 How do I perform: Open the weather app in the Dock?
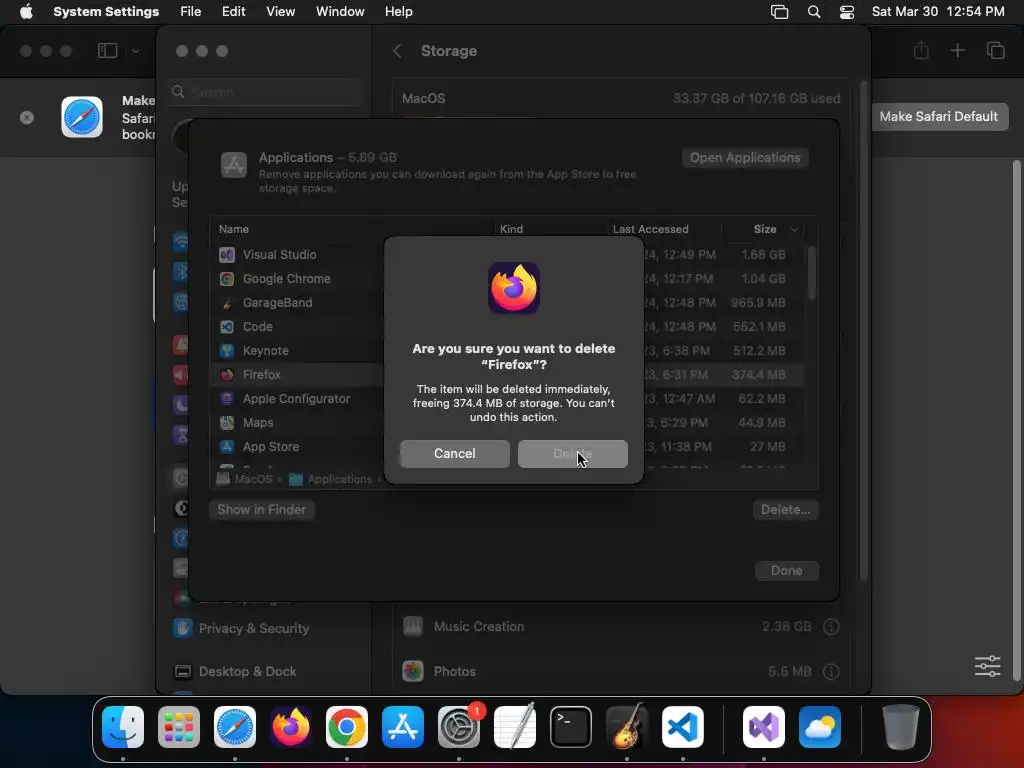click(x=820, y=726)
